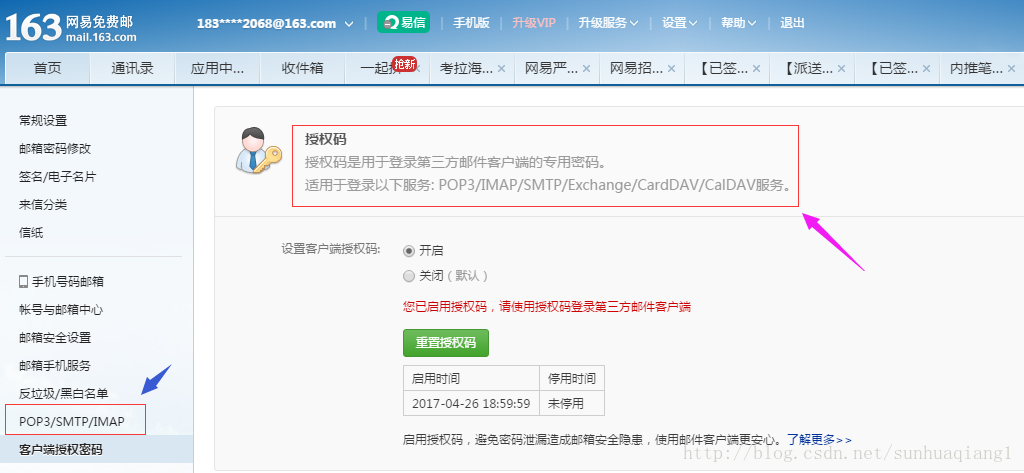The height and width of the screenshot is (473, 1024).
Task: Select the 关闭（默认） radio button
Action: point(409,276)
